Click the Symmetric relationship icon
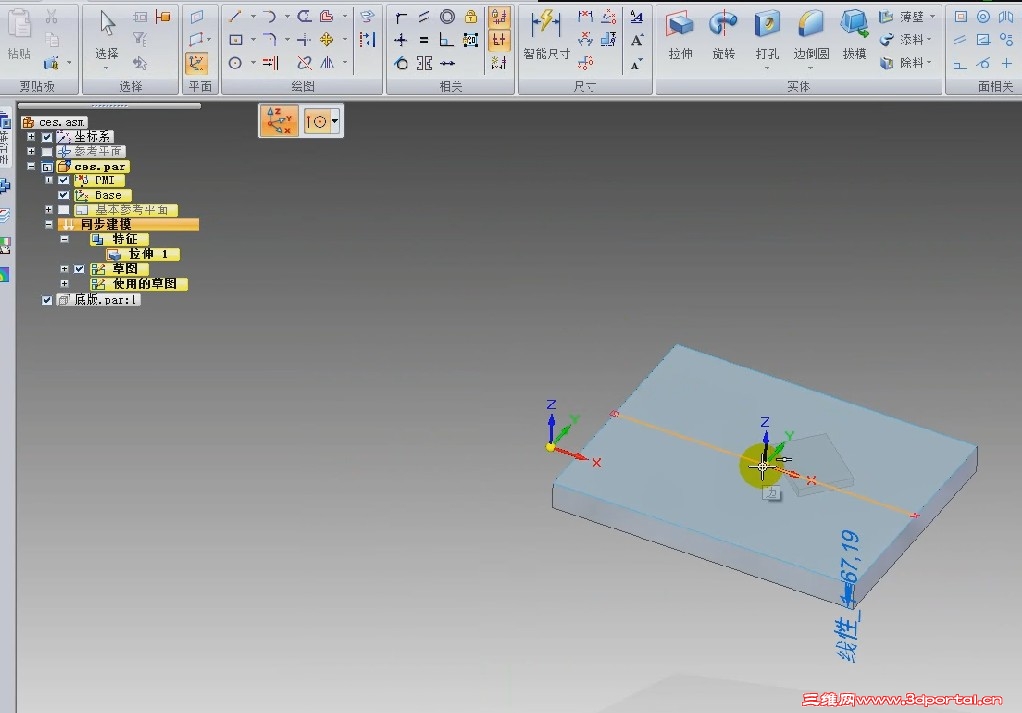 (x=424, y=63)
